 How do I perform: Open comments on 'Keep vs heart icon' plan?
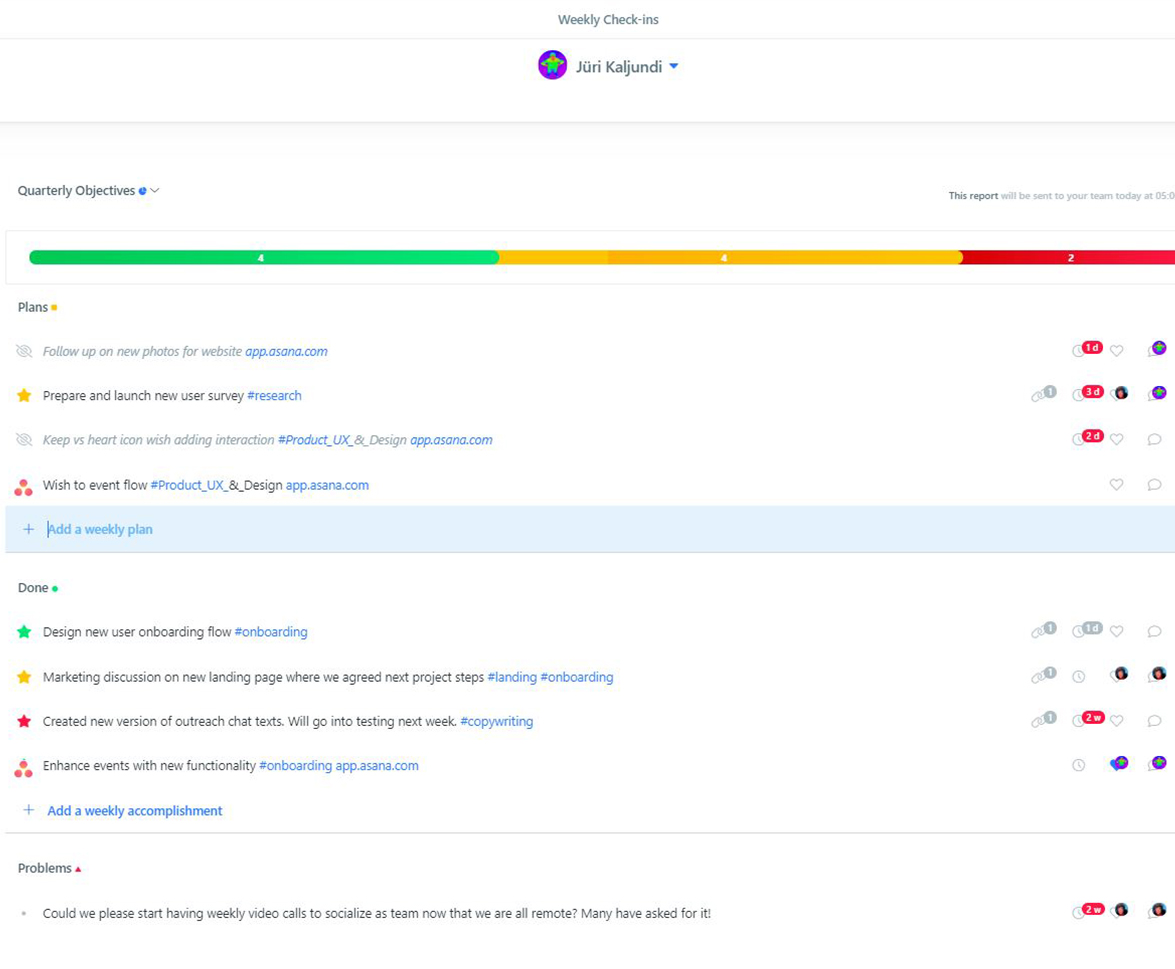pos(1154,439)
